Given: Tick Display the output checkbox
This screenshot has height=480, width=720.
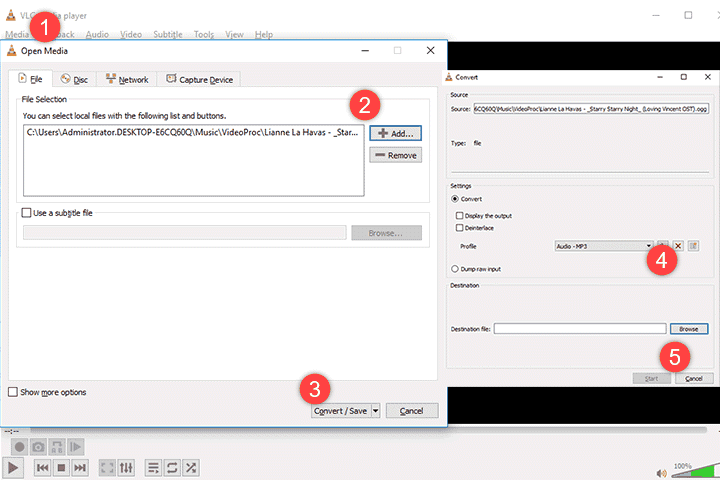Looking at the screenshot, I should [459, 215].
